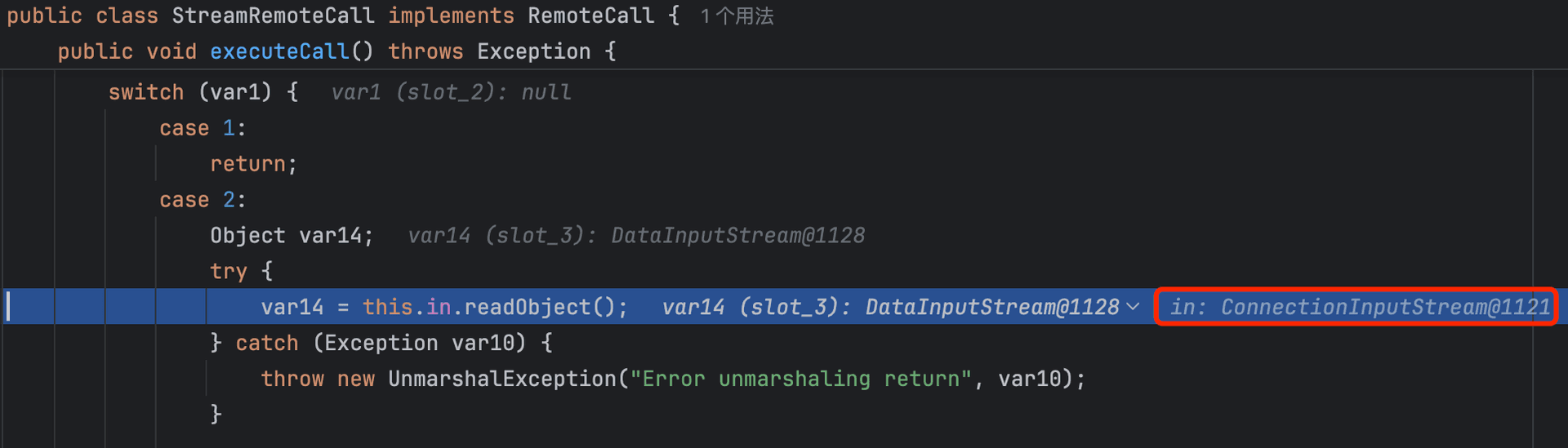
Task: Click the 'return;' statement
Action: 254,164
